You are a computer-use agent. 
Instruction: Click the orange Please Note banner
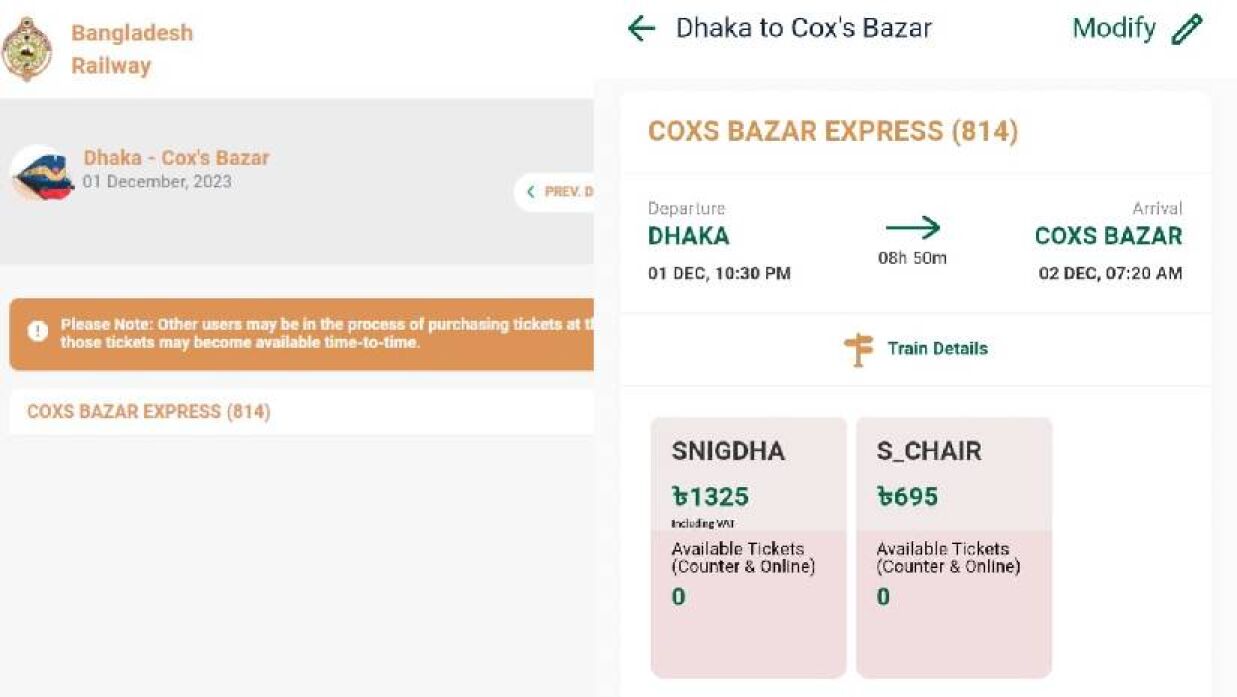[300, 334]
